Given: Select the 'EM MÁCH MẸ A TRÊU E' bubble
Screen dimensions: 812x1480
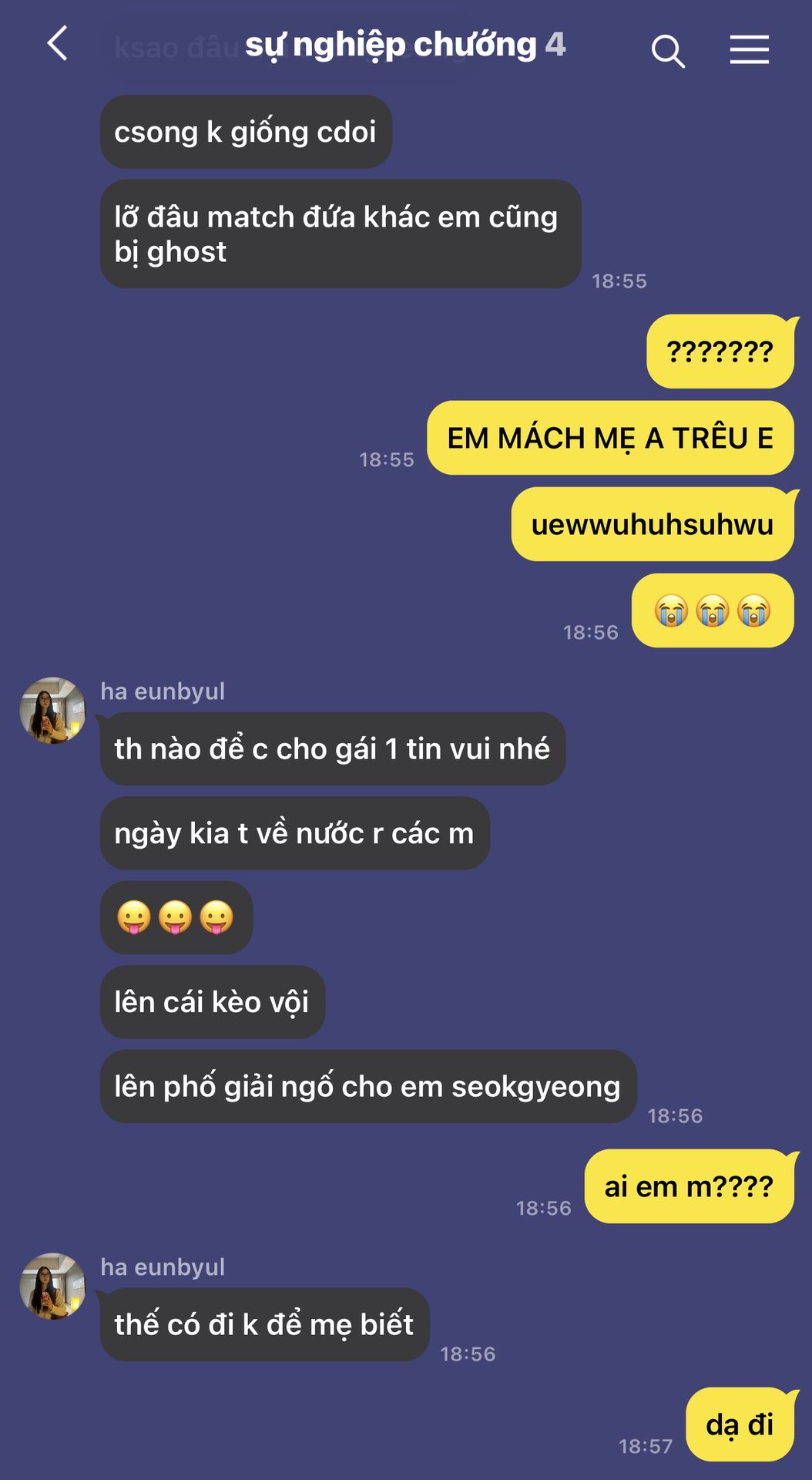Looking at the screenshot, I should pyautogui.click(x=610, y=438).
